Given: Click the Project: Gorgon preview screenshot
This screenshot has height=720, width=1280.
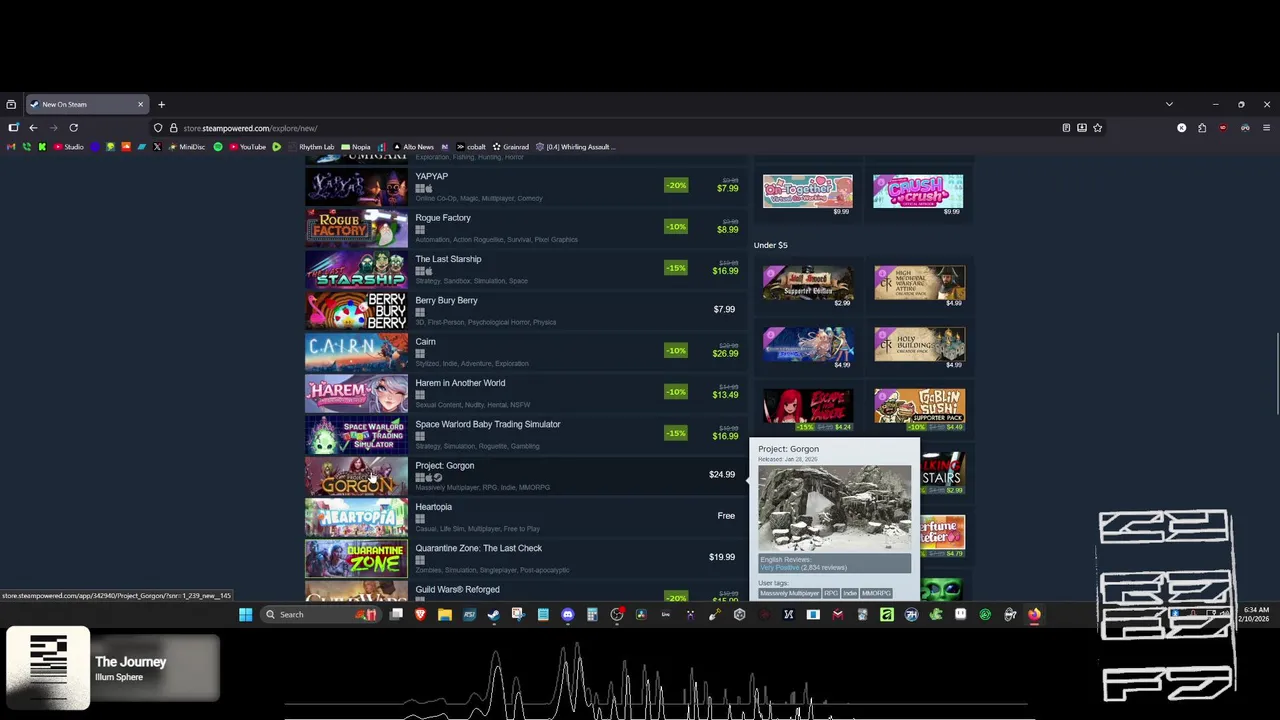Looking at the screenshot, I should pos(834,509).
